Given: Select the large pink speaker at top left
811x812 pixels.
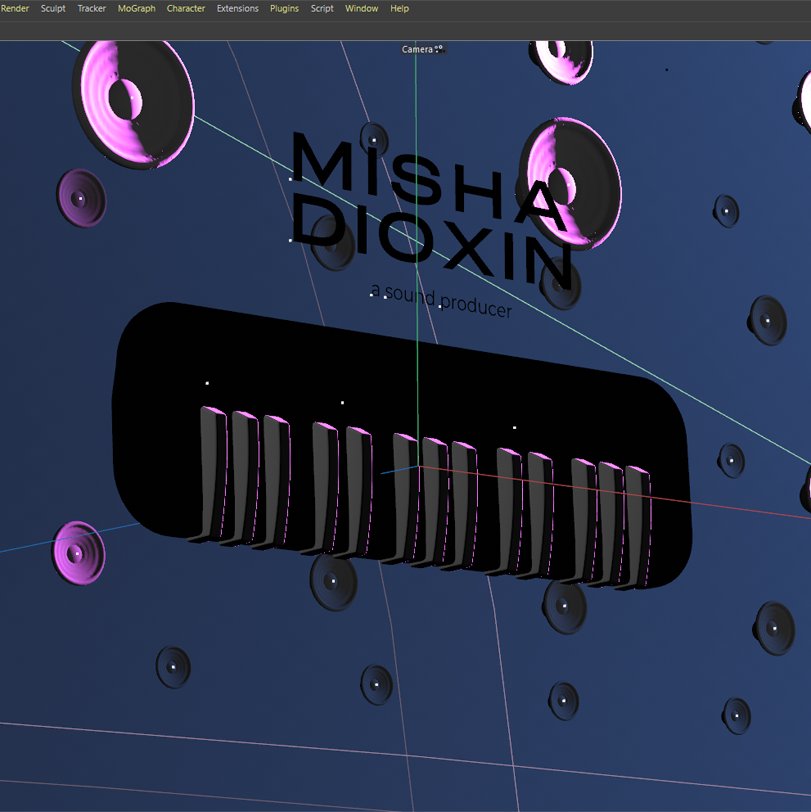Looking at the screenshot, I should pyautogui.click(x=133, y=100).
